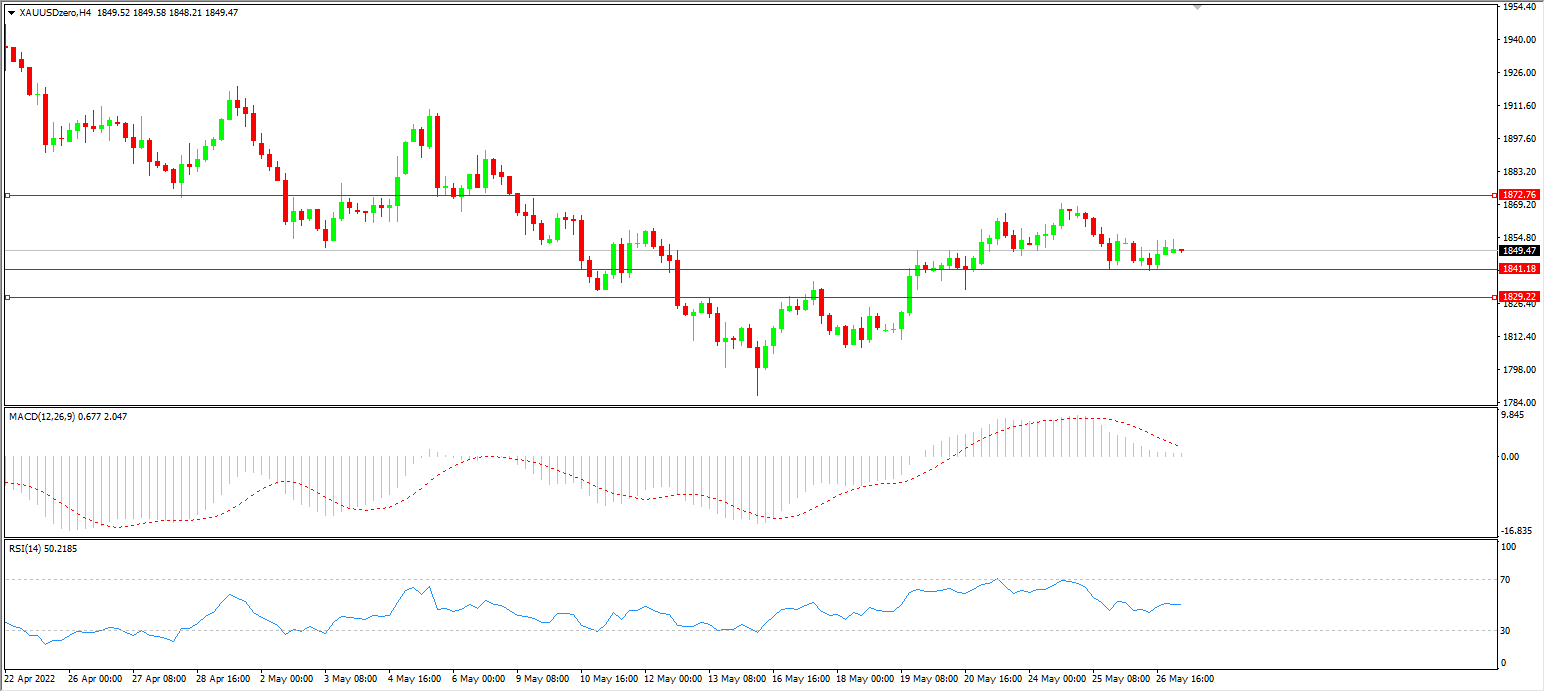Click price scale value 1897.60

click(x=1519, y=139)
